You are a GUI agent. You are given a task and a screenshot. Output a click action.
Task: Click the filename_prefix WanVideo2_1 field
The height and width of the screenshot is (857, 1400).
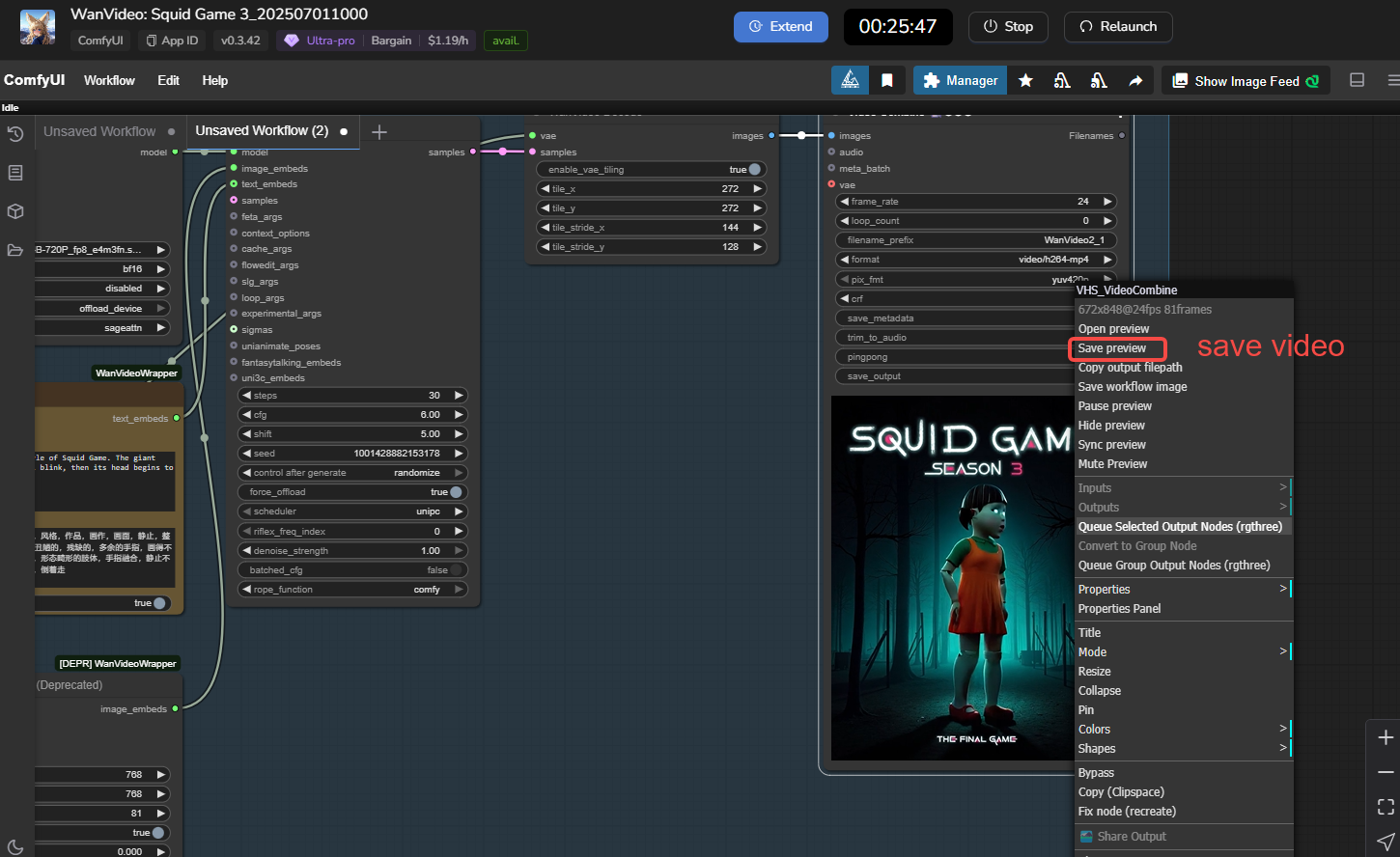(x=975, y=240)
